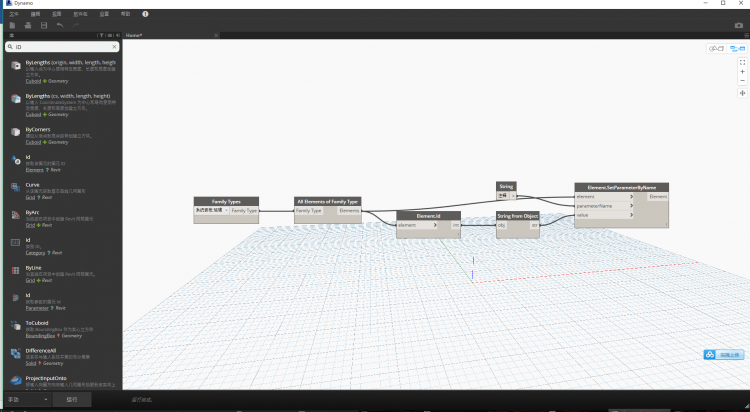Click the Elements output port

(x=349, y=211)
